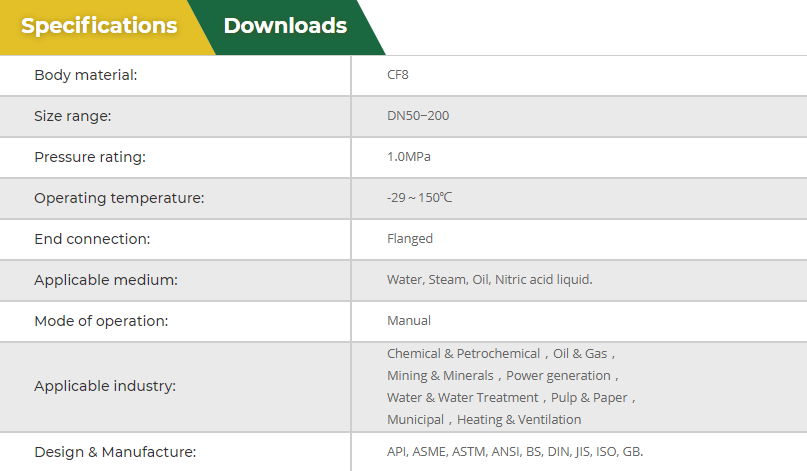Click the 'Mode of operation:' label
The width and height of the screenshot is (807, 471).
point(101,321)
